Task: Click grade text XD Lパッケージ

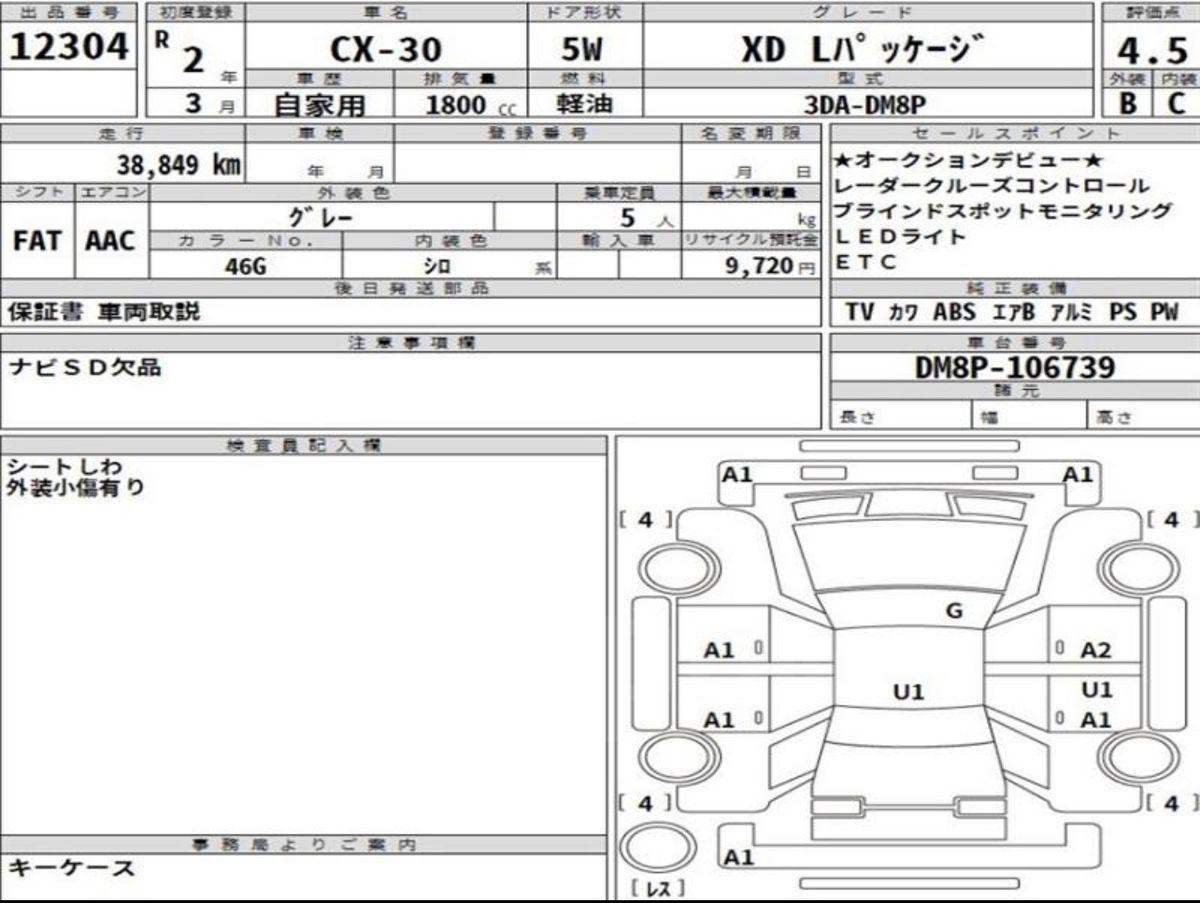Action: point(863,48)
